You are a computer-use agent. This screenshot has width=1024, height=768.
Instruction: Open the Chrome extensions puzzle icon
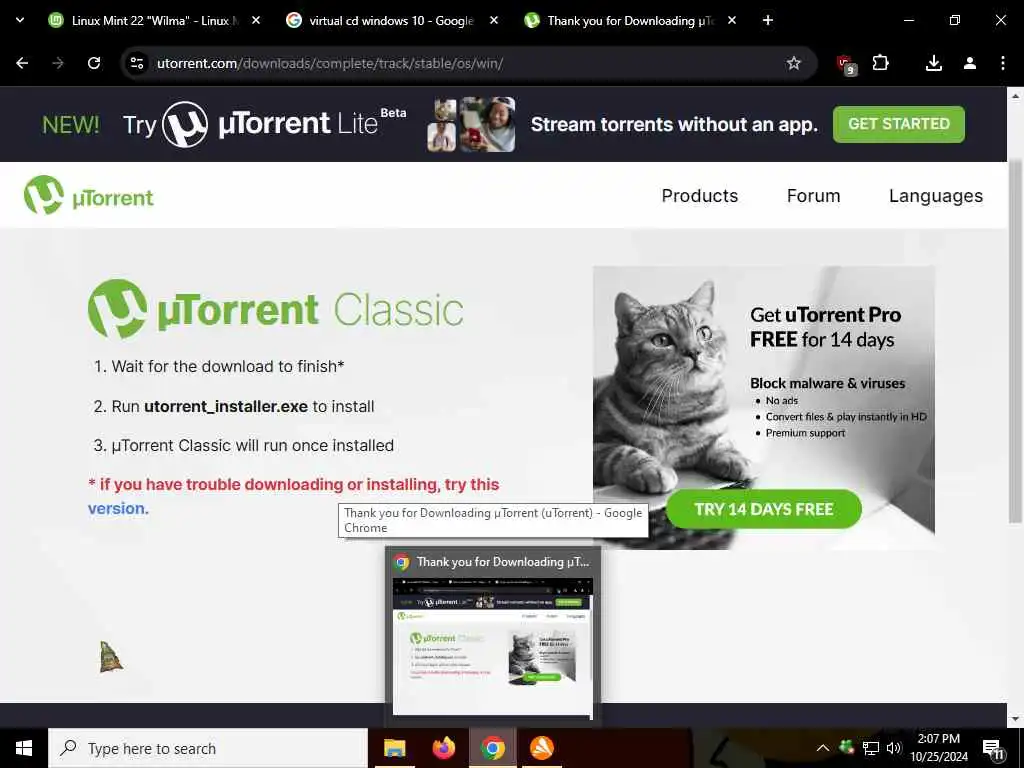coord(880,63)
